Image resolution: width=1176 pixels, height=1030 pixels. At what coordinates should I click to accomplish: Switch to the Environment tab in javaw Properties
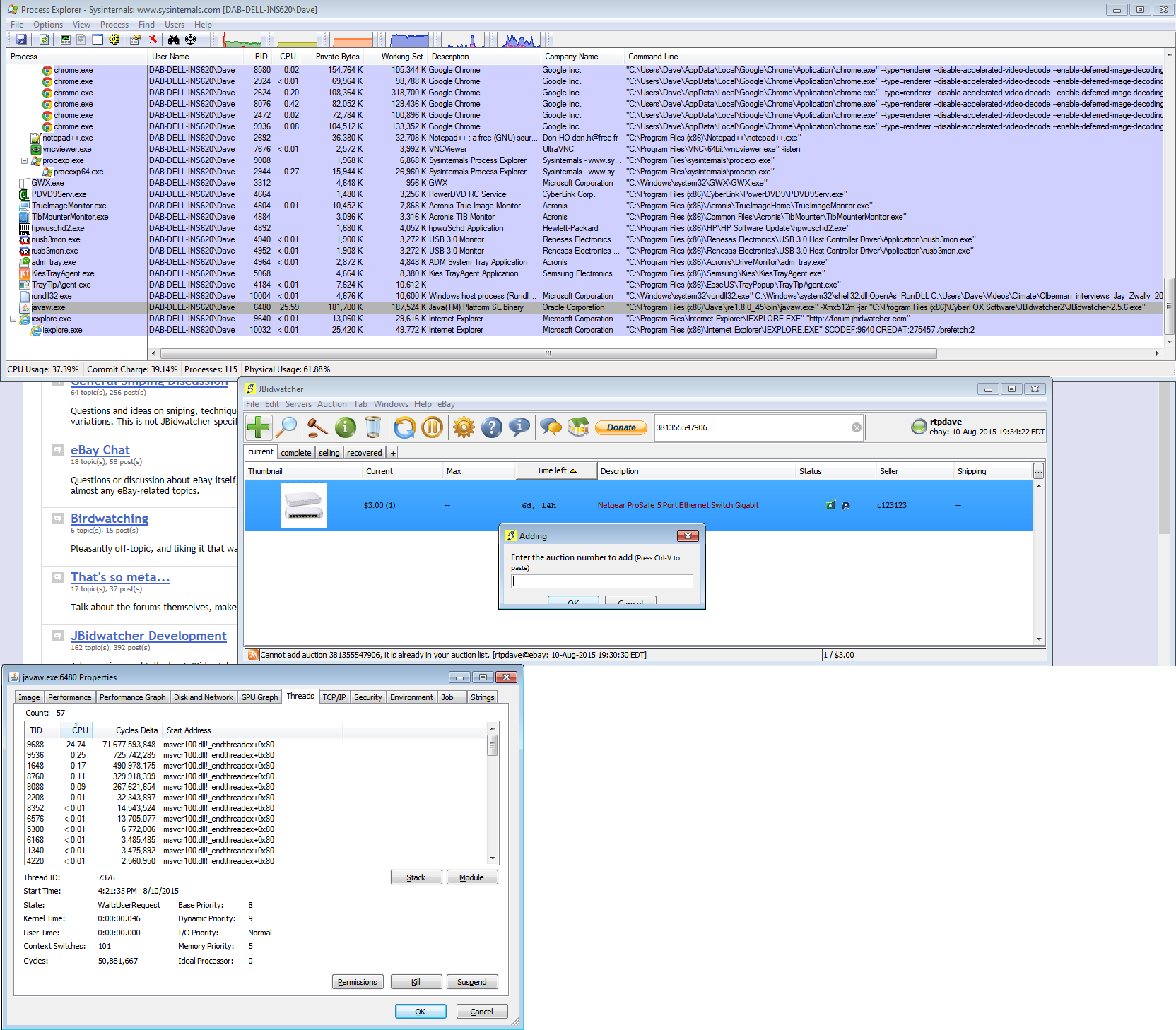(x=411, y=697)
